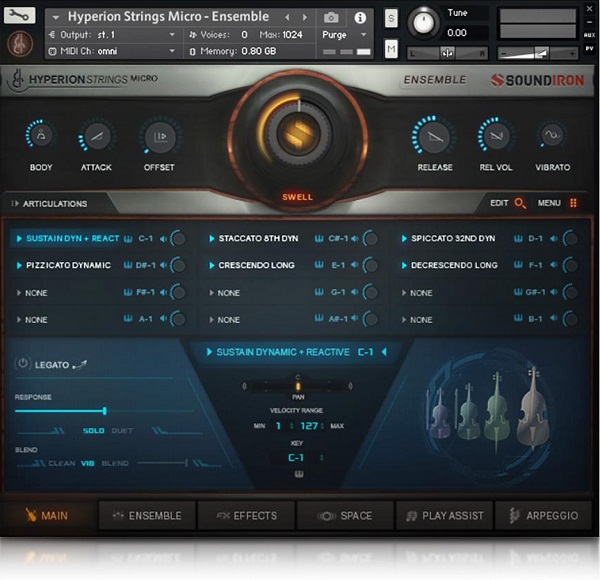The width and height of the screenshot is (600, 580).
Task: Mute the instrument with M button
Action: (x=391, y=49)
